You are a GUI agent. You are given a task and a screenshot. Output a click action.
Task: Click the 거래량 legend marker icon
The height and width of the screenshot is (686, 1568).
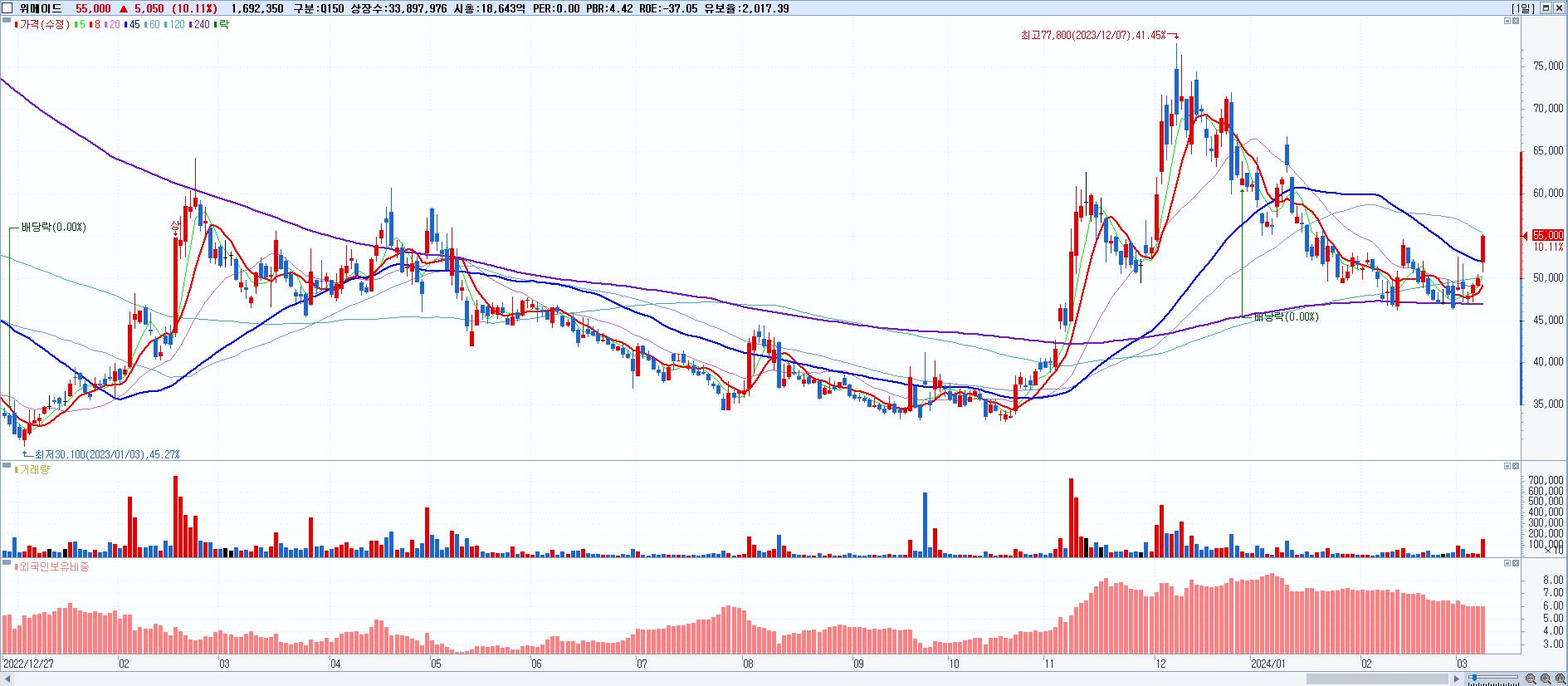point(15,470)
